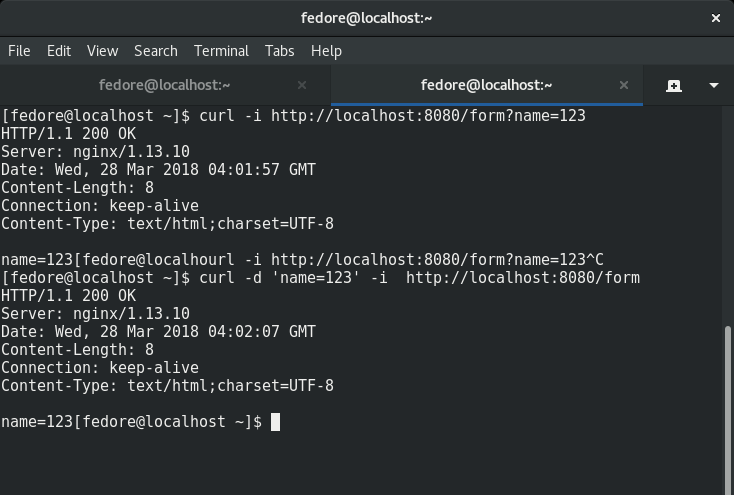
Task: Open the Terminal menu
Action: (x=221, y=51)
